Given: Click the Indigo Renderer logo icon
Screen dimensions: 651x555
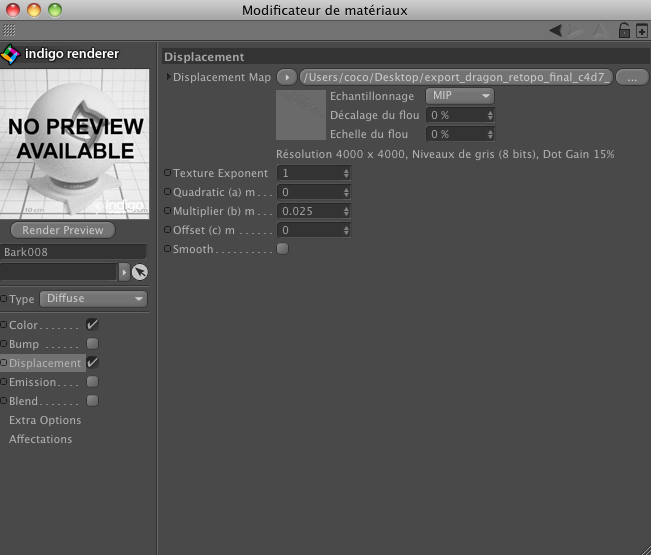Looking at the screenshot, I should 10,54.
